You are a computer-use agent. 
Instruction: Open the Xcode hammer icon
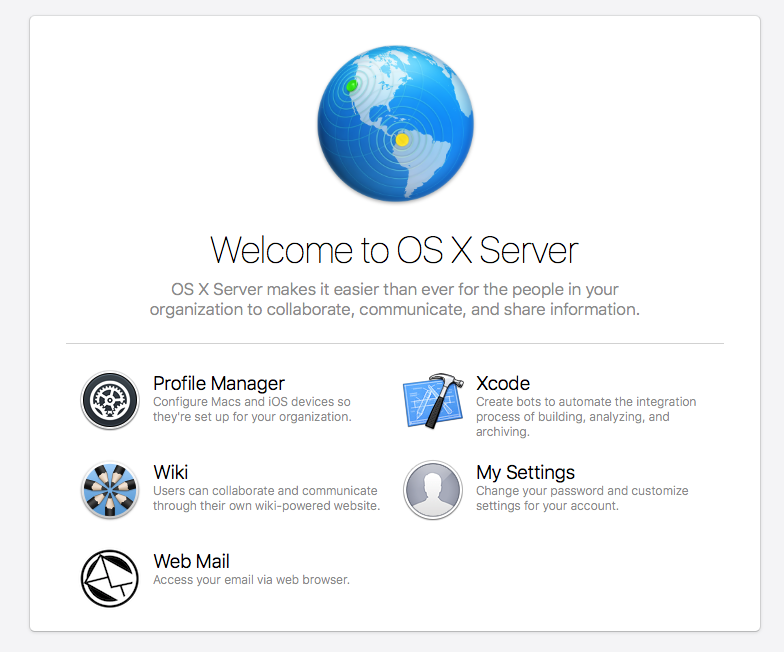[433, 400]
